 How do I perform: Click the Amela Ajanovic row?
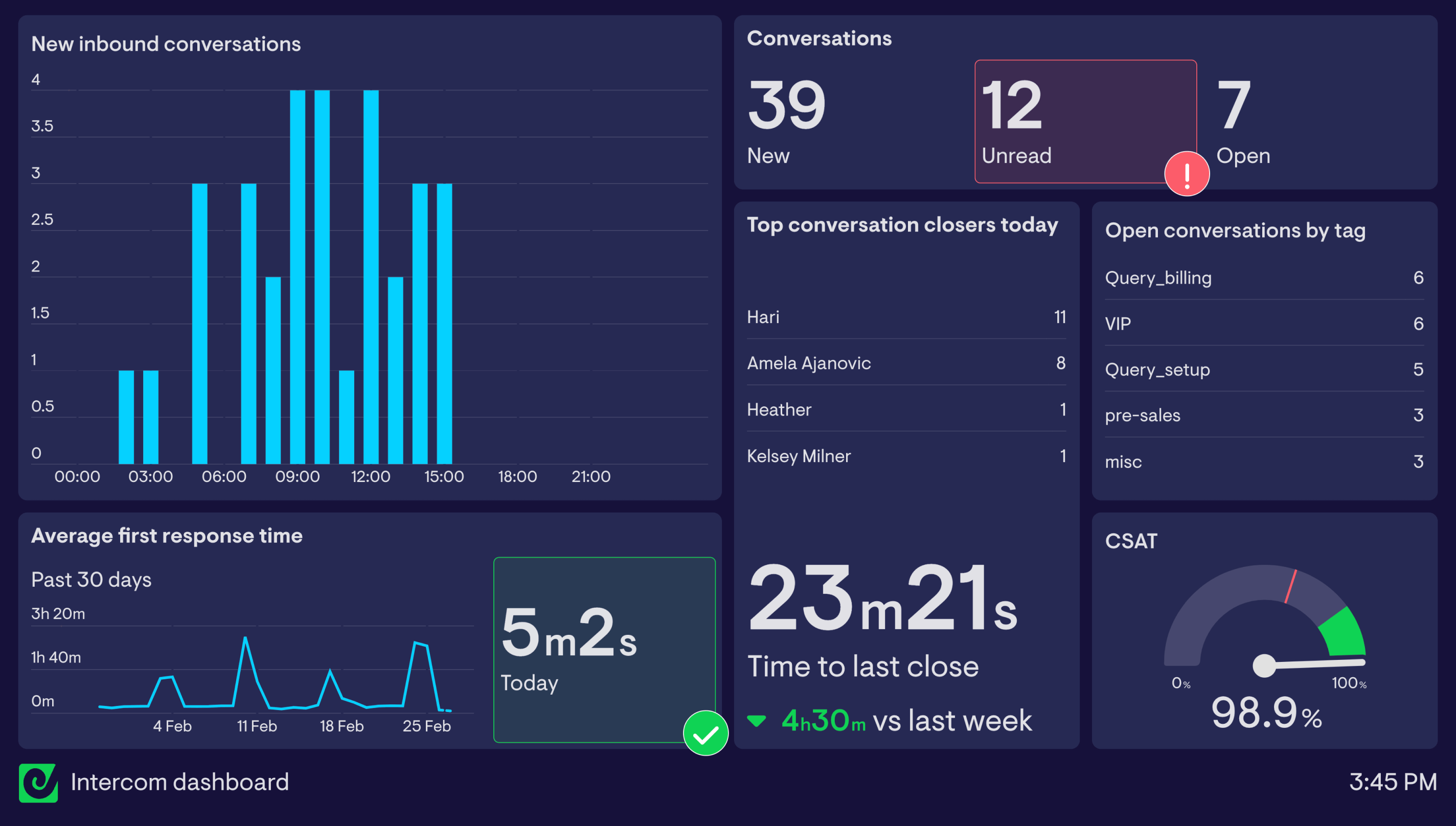pos(906,363)
